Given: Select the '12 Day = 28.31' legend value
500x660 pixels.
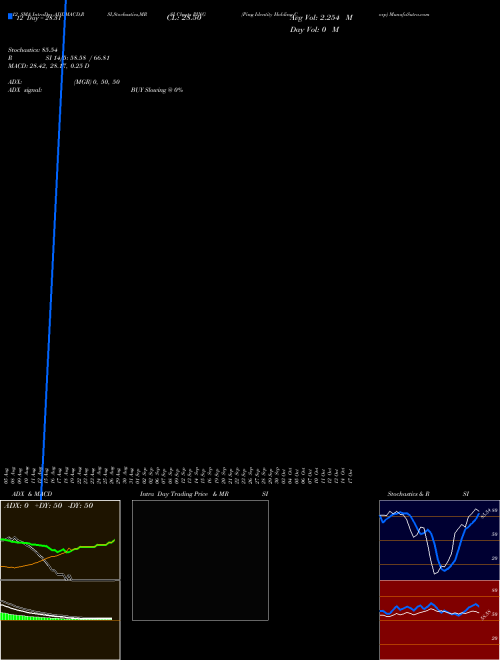Looking at the screenshot, I should pyautogui.click(x=38, y=18).
